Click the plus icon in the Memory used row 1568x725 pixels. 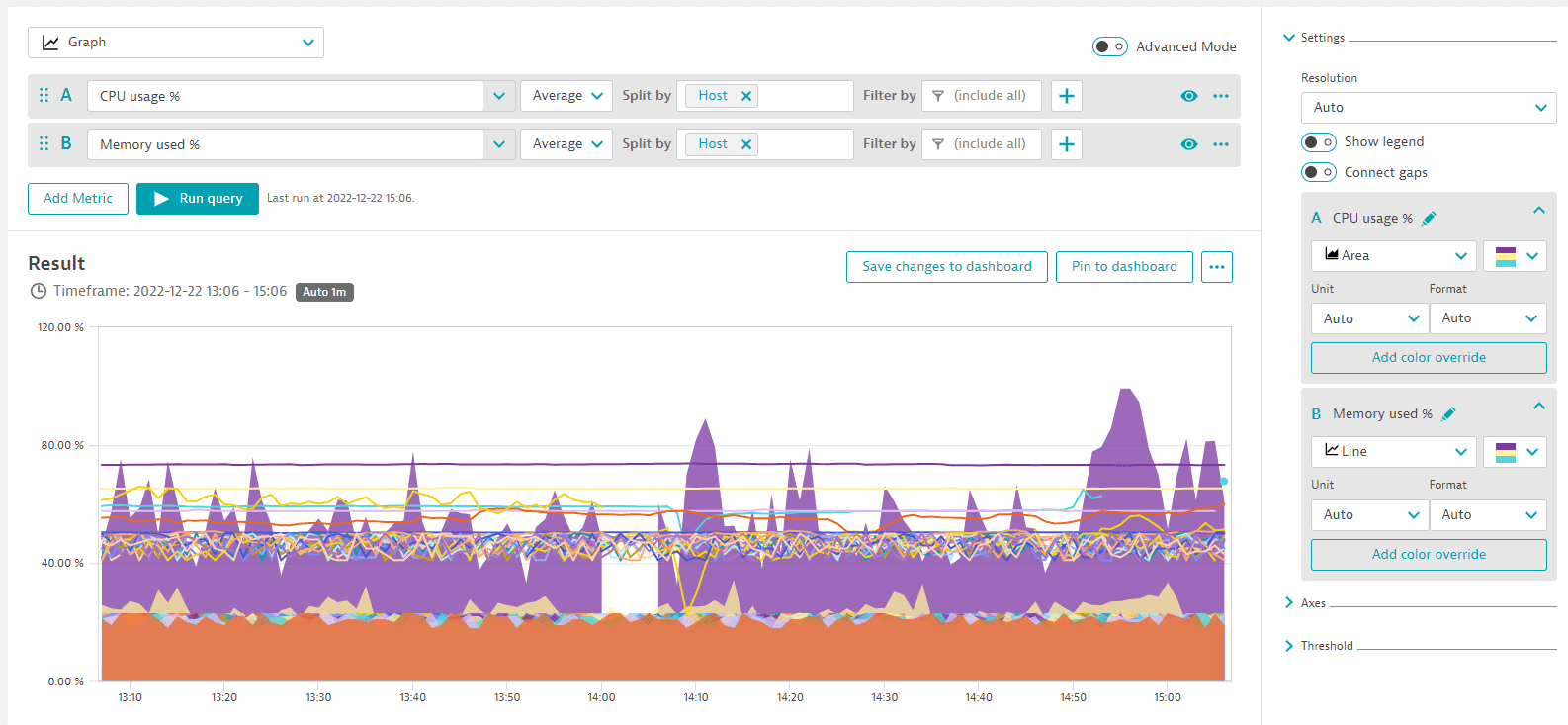pos(1066,144)
